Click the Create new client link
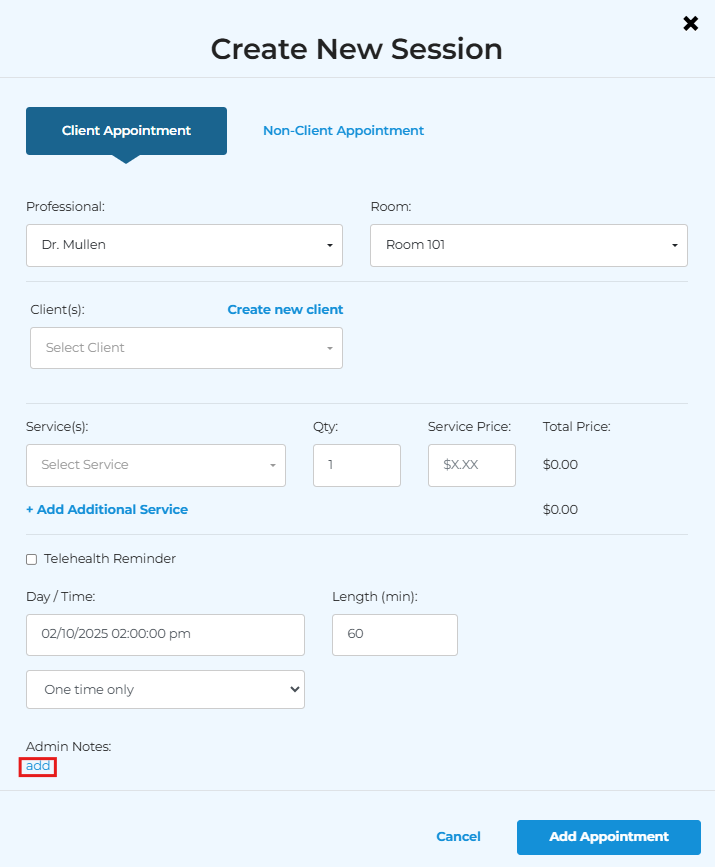Image resolution: width=715 pixels, height=867 pixels. [x=285, y=310]
